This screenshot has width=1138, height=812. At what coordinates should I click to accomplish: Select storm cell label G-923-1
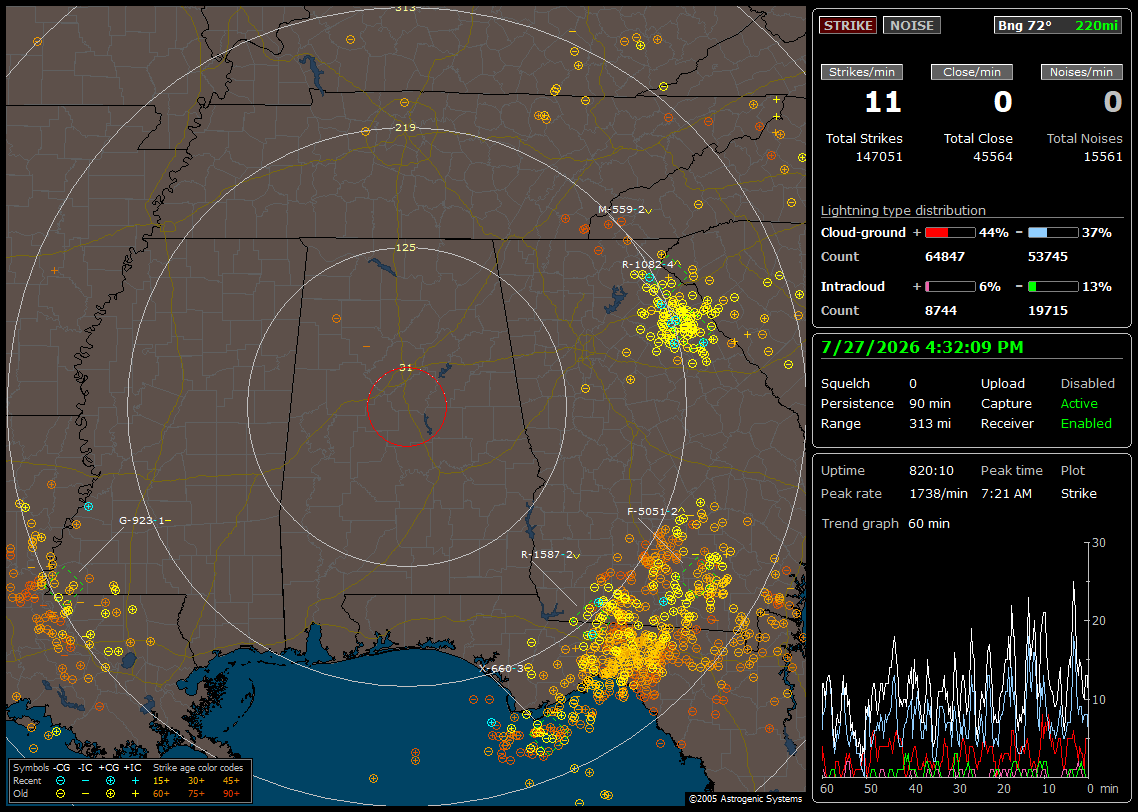click(x=143, y=520)
